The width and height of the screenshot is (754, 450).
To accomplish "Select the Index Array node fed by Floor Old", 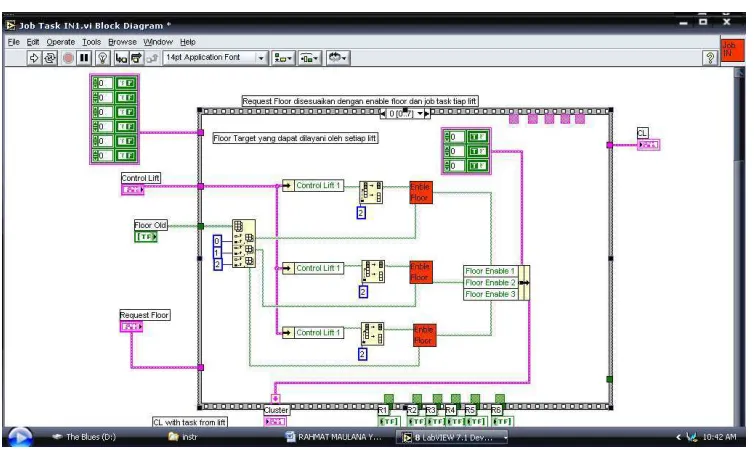I will tap(244, 244).
